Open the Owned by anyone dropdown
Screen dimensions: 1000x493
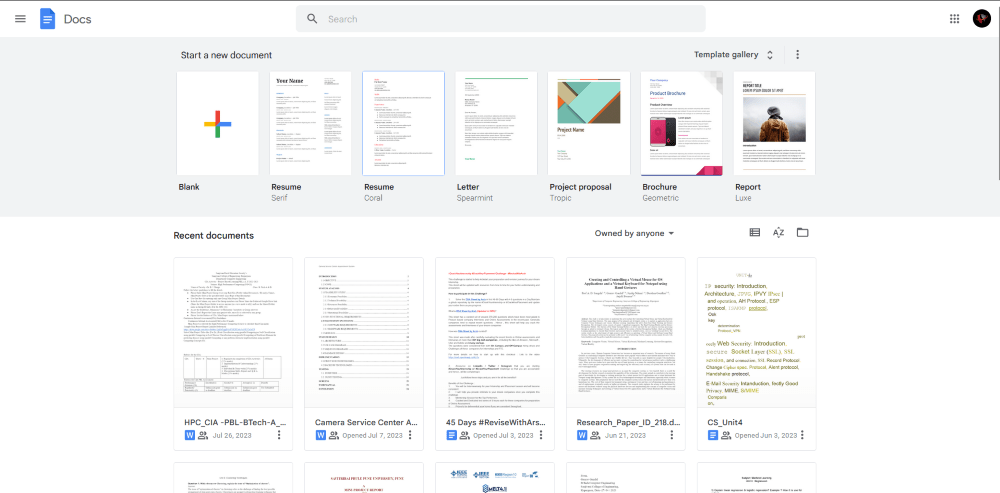635,233
